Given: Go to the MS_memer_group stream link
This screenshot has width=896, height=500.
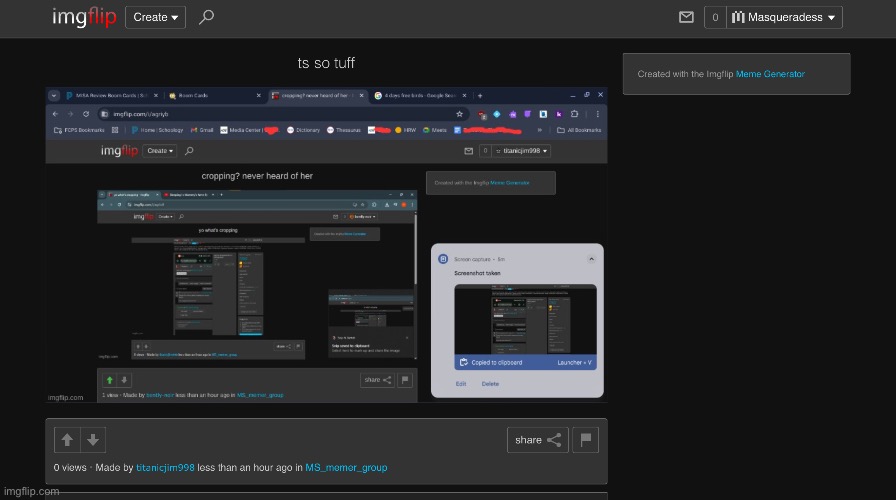Looking at the screenshot, I should click(346, 468).
